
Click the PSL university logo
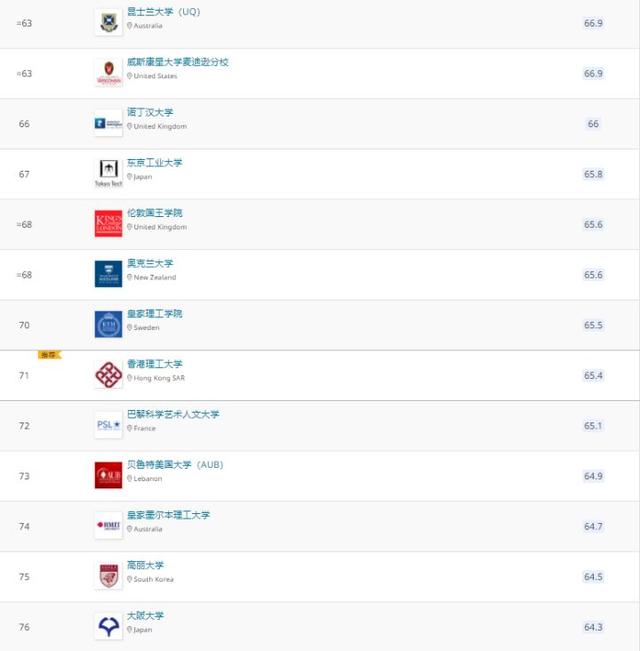(x=108, y=425)
